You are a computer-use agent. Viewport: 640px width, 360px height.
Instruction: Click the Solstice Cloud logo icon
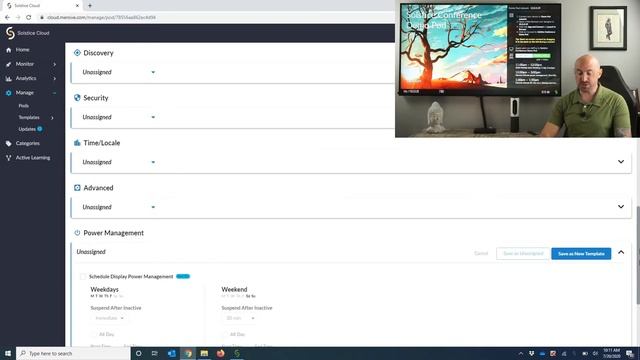10,33
